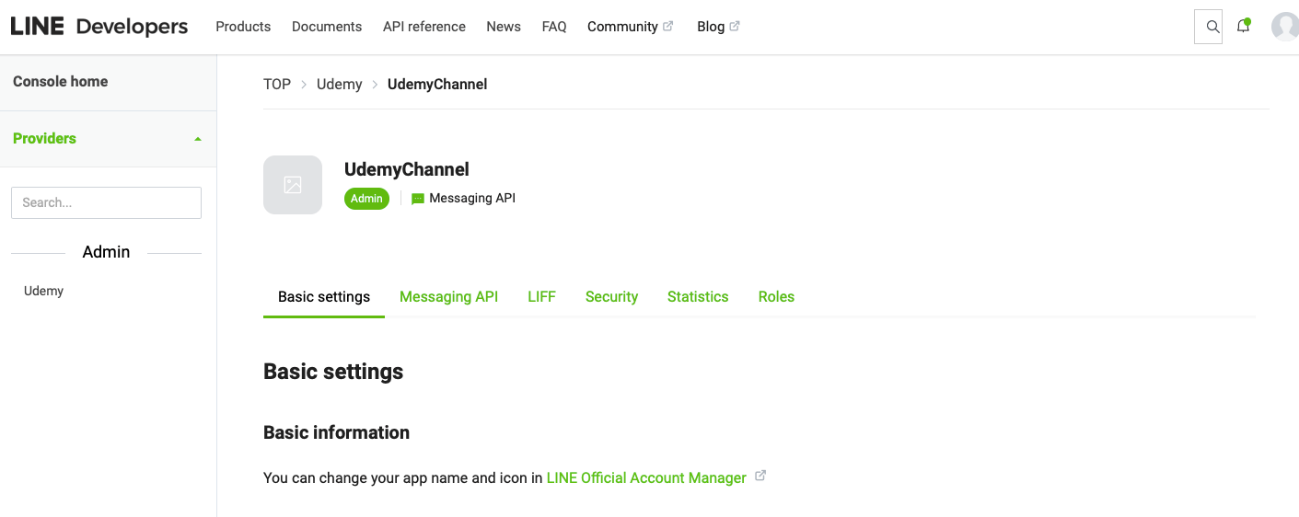Click the Admin sidebar group label
Screen dimensions: 1299x517
coord(106,252)
